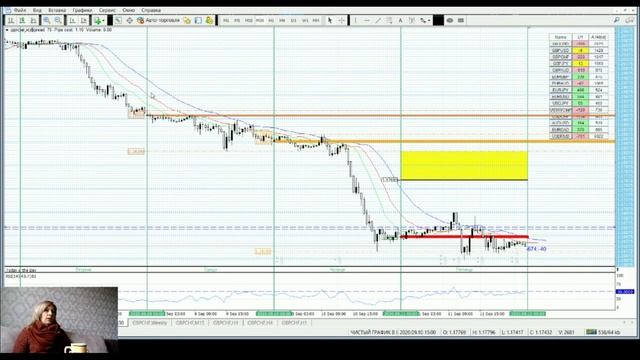Select the rectangle shape tool
This screenshot has height=360, width=640.
(x=461, y=20)
